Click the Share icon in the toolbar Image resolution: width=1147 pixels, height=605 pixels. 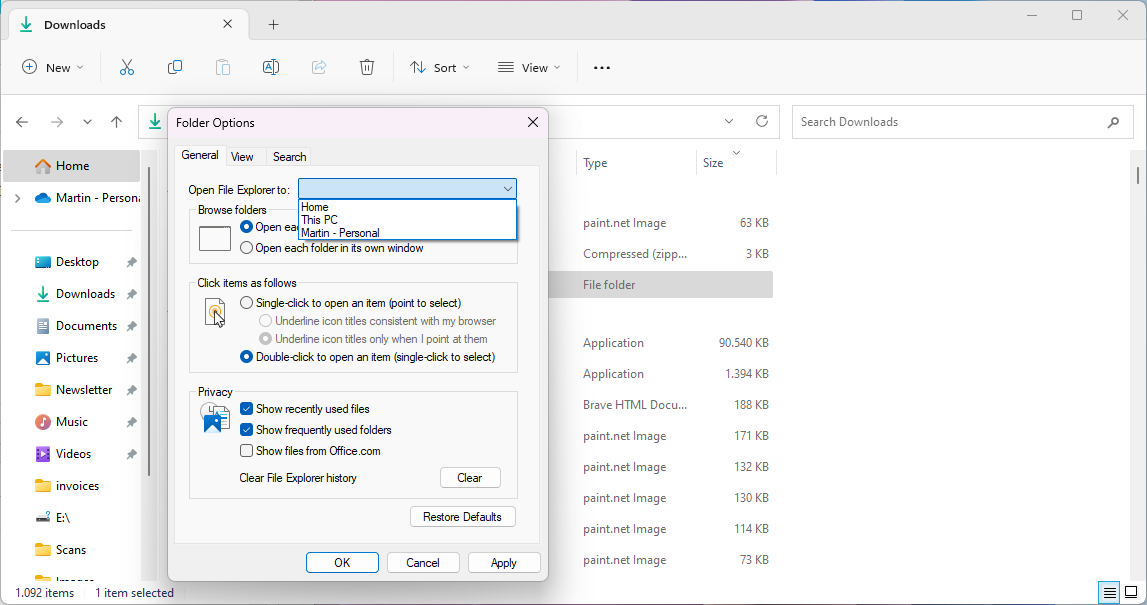319,67
